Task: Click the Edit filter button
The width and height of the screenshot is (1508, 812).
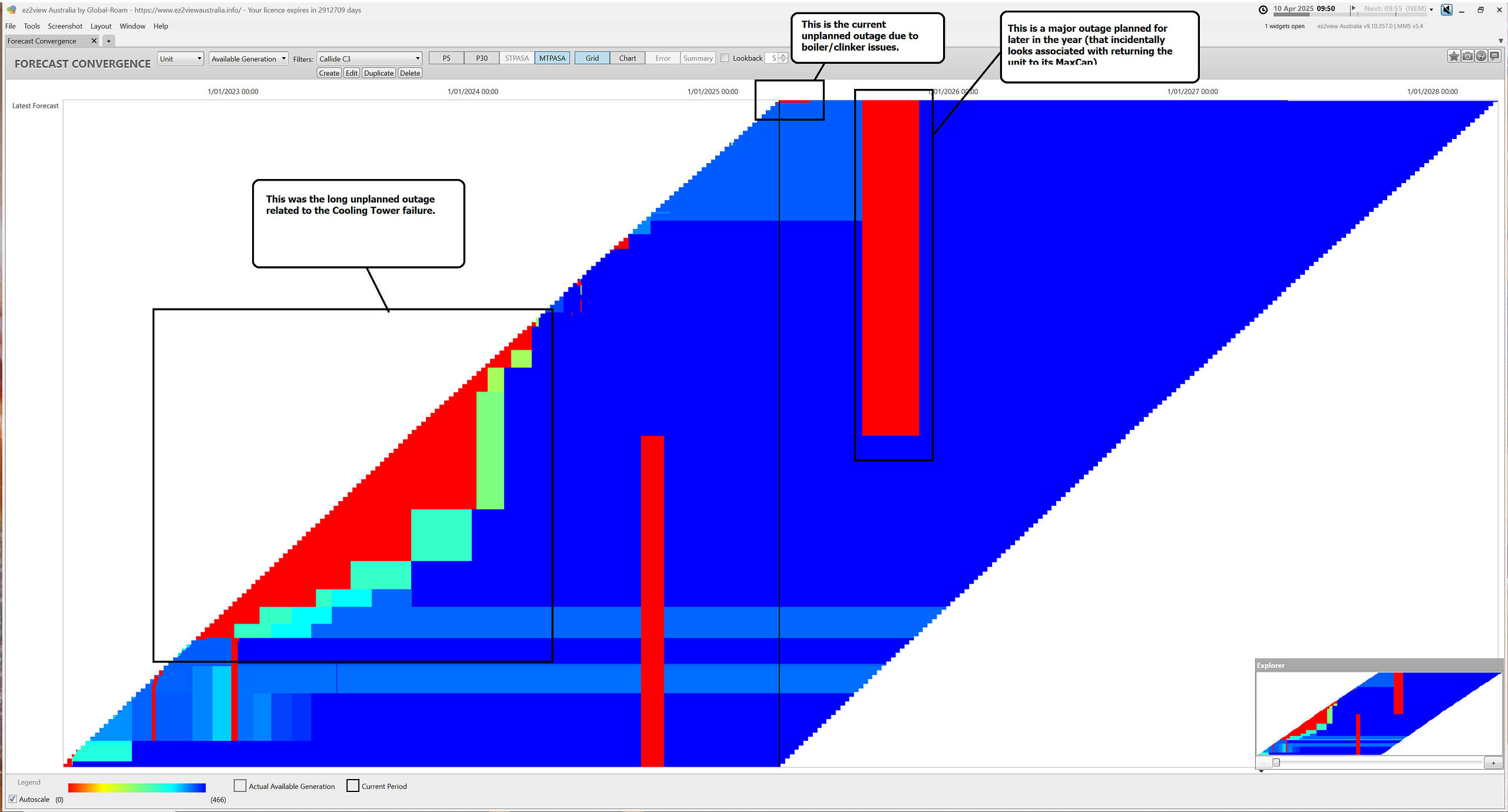Action: (x=352, y=73)
